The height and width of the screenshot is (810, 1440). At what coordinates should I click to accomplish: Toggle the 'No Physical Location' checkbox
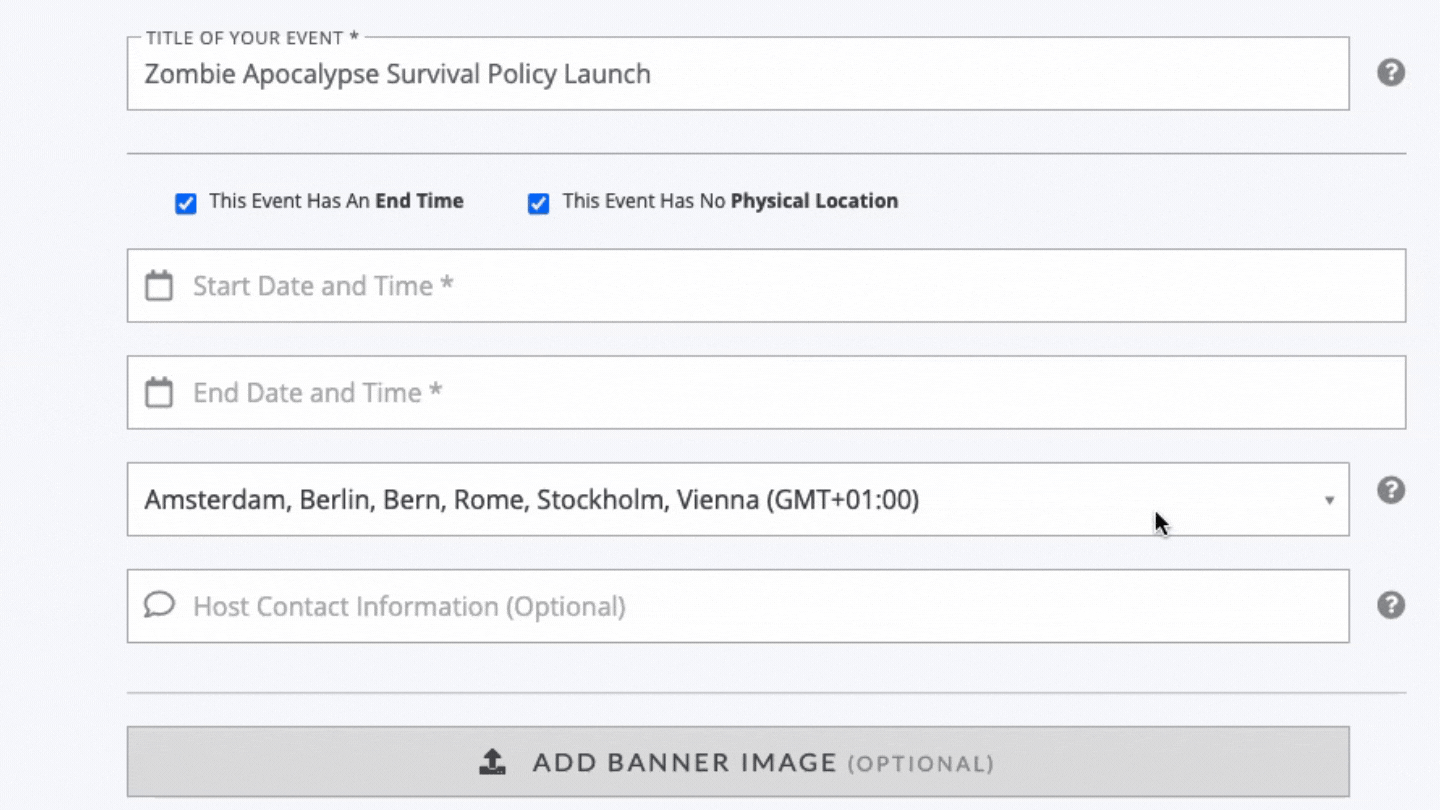[x=538, y=204]
